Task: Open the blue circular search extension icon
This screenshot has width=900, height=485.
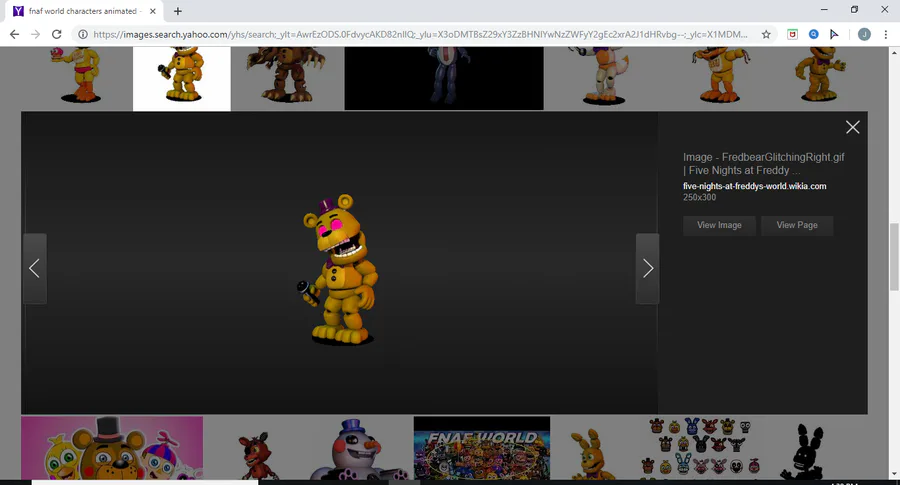Action: tap(813, 34)
